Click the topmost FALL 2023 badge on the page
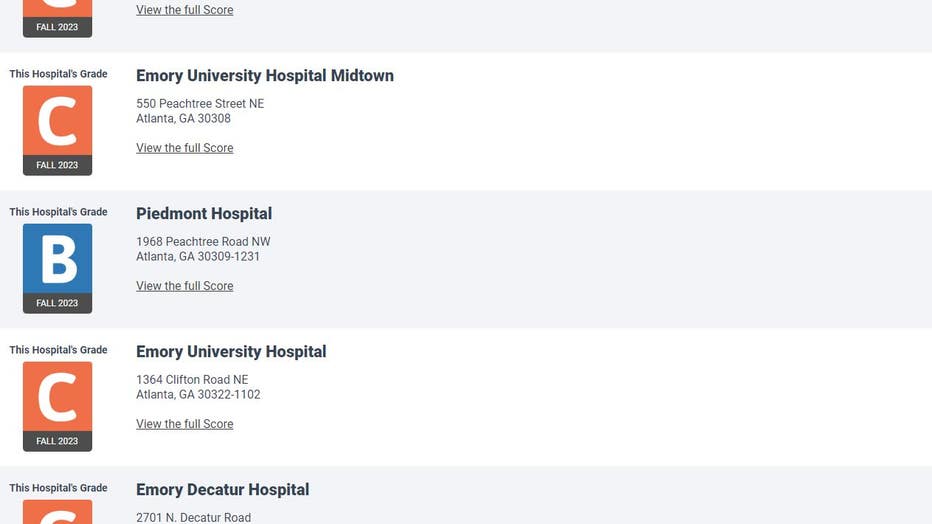Image resolution: width=932 pixels, height=524 pixels. tap(58, 27)
